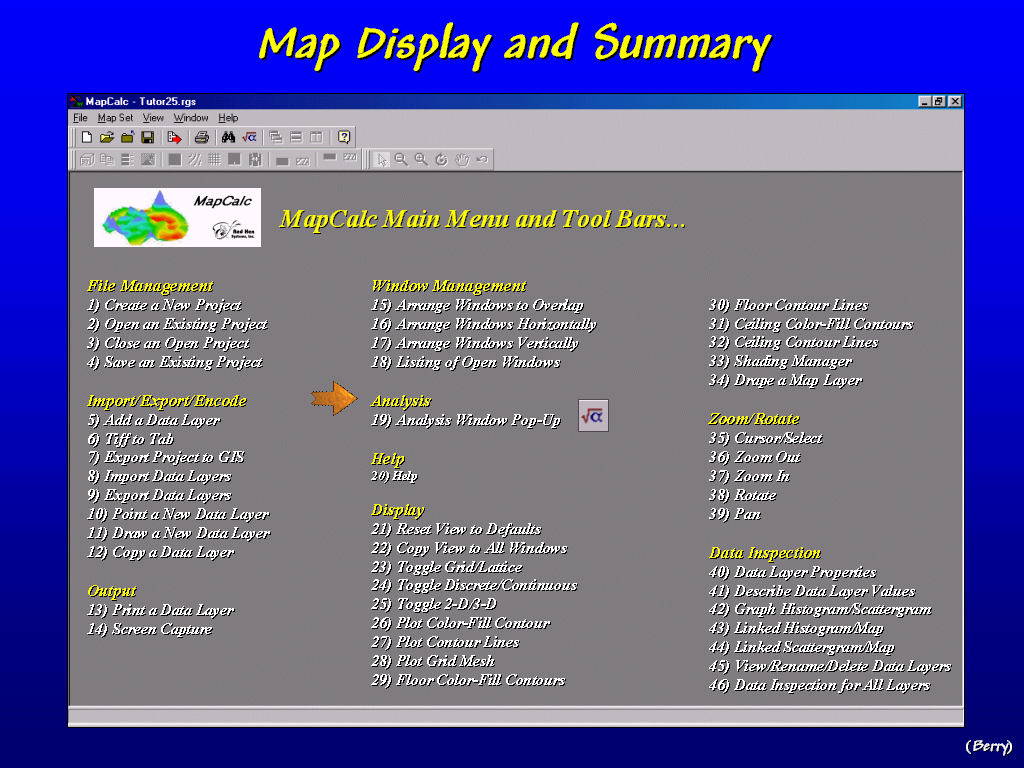Select the Pan hand tool
Image resolution: width=1024 pixels, height=768 pixels.
click(x=462, y=159)
